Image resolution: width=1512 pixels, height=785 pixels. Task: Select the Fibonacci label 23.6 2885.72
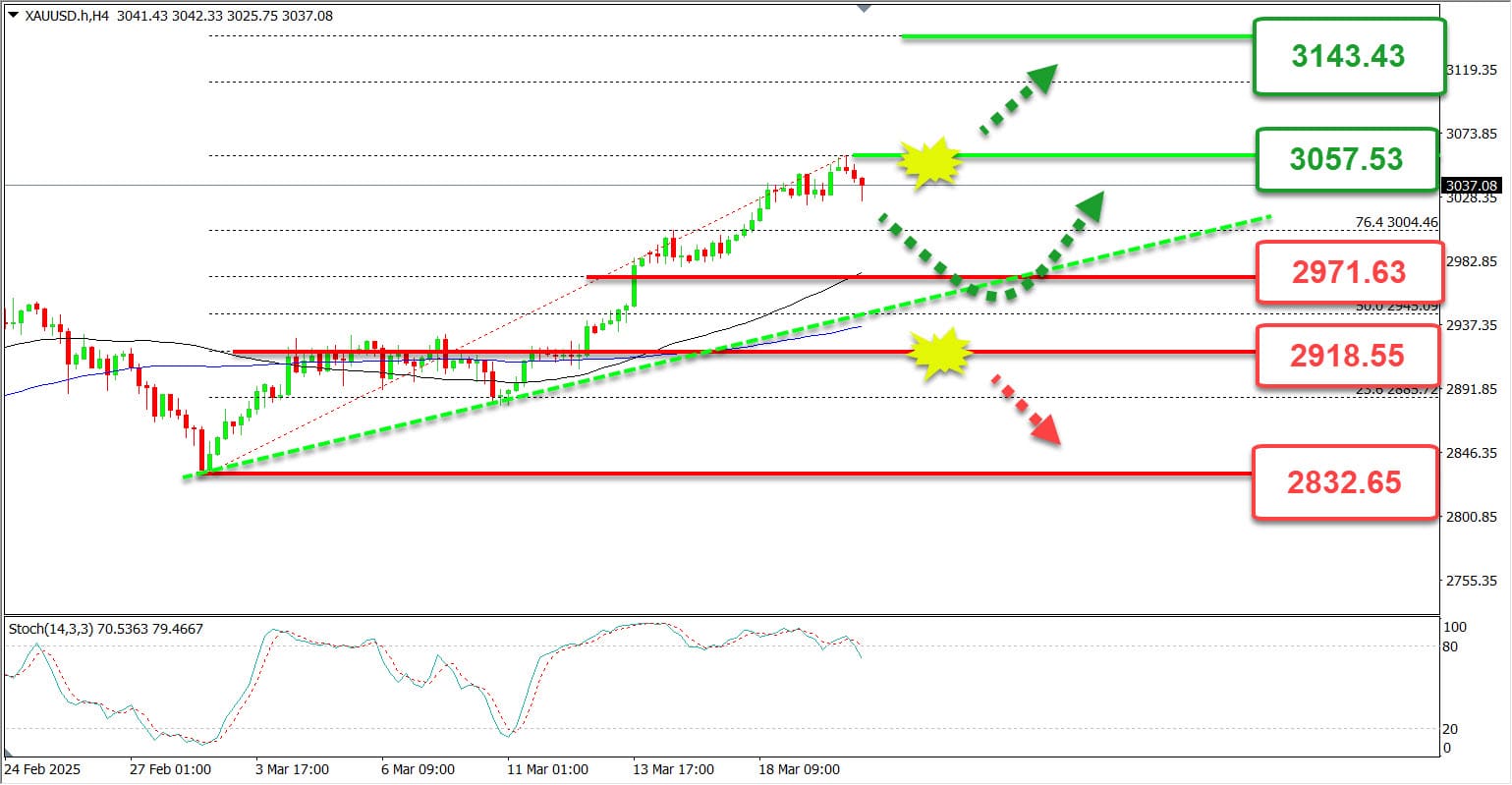[x=1396, y=390]
